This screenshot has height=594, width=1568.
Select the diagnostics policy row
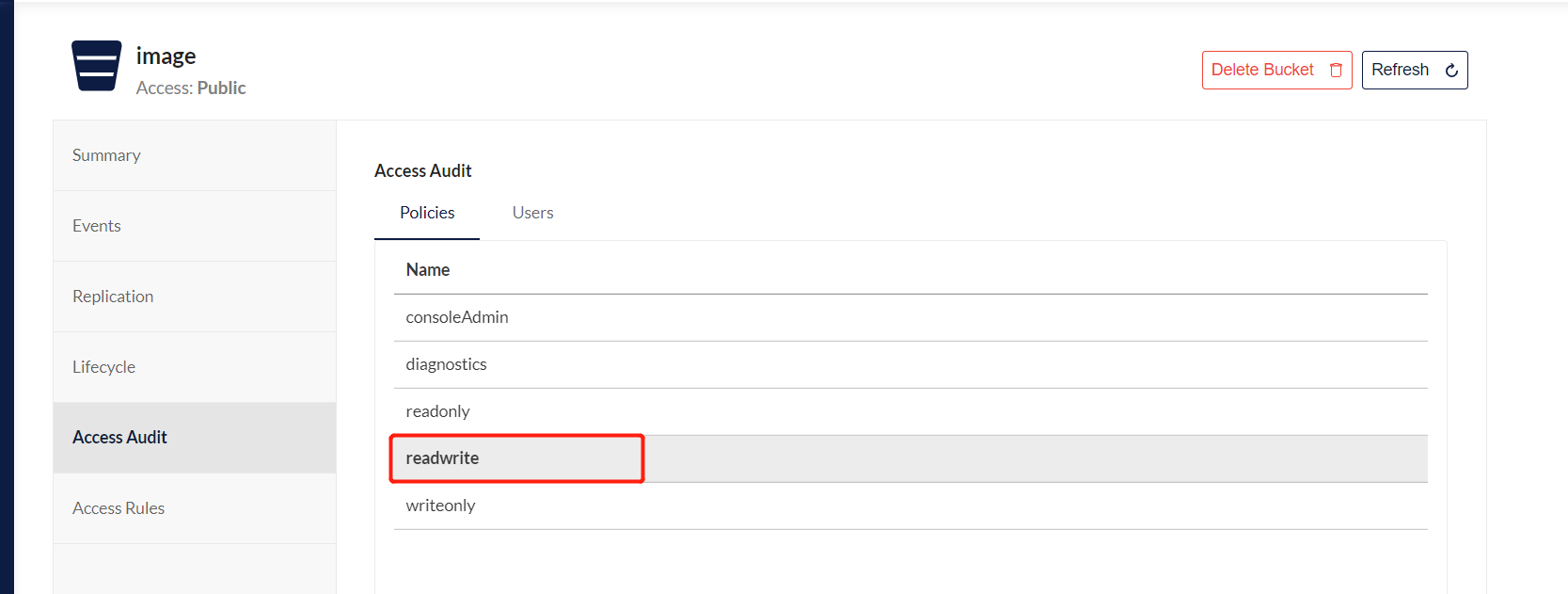[x=446, y=364]
